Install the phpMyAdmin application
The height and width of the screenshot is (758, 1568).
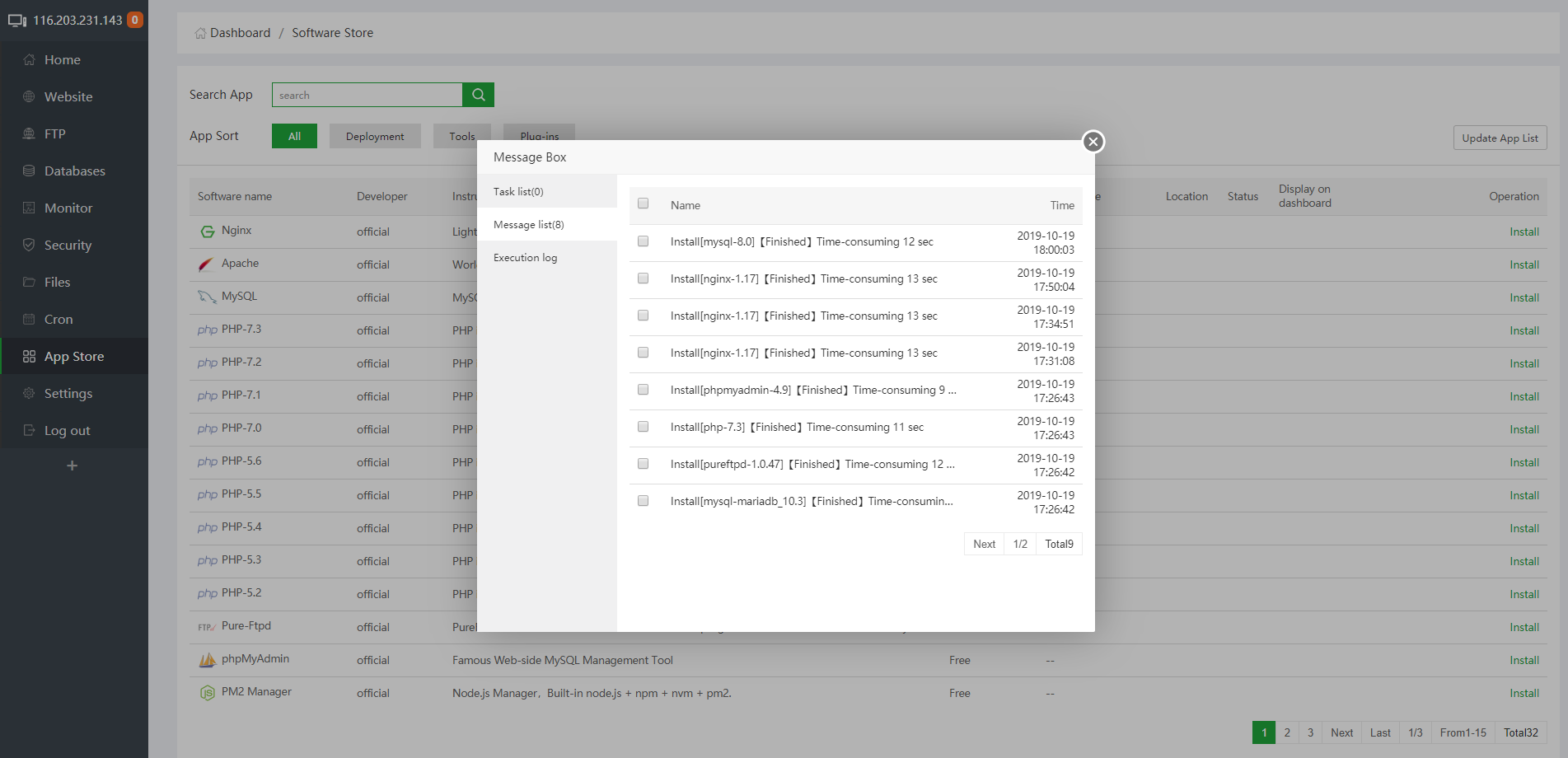click(x=1524, y=660)
